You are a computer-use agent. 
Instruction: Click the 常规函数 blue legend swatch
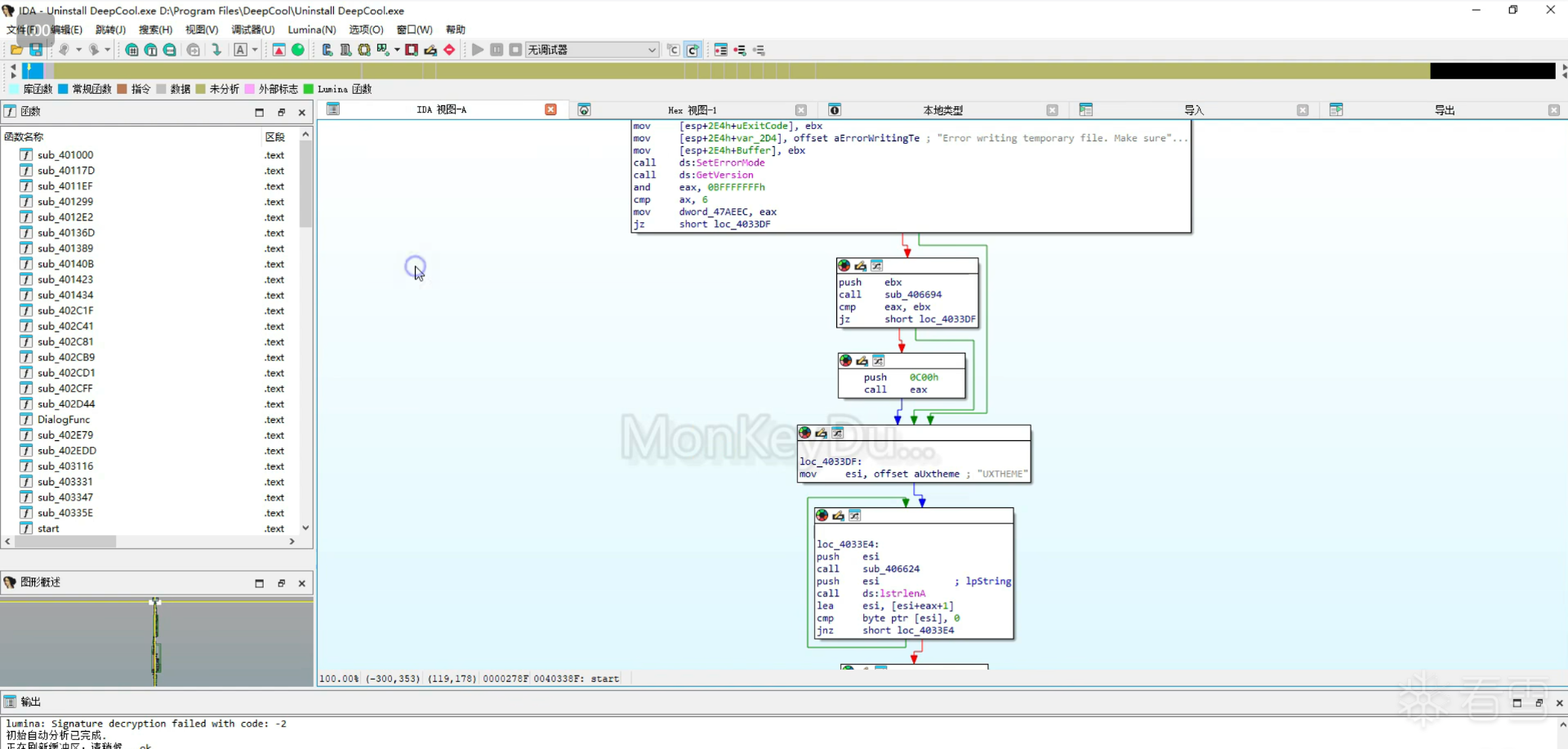pyautogui.click(x=63, y=89)
